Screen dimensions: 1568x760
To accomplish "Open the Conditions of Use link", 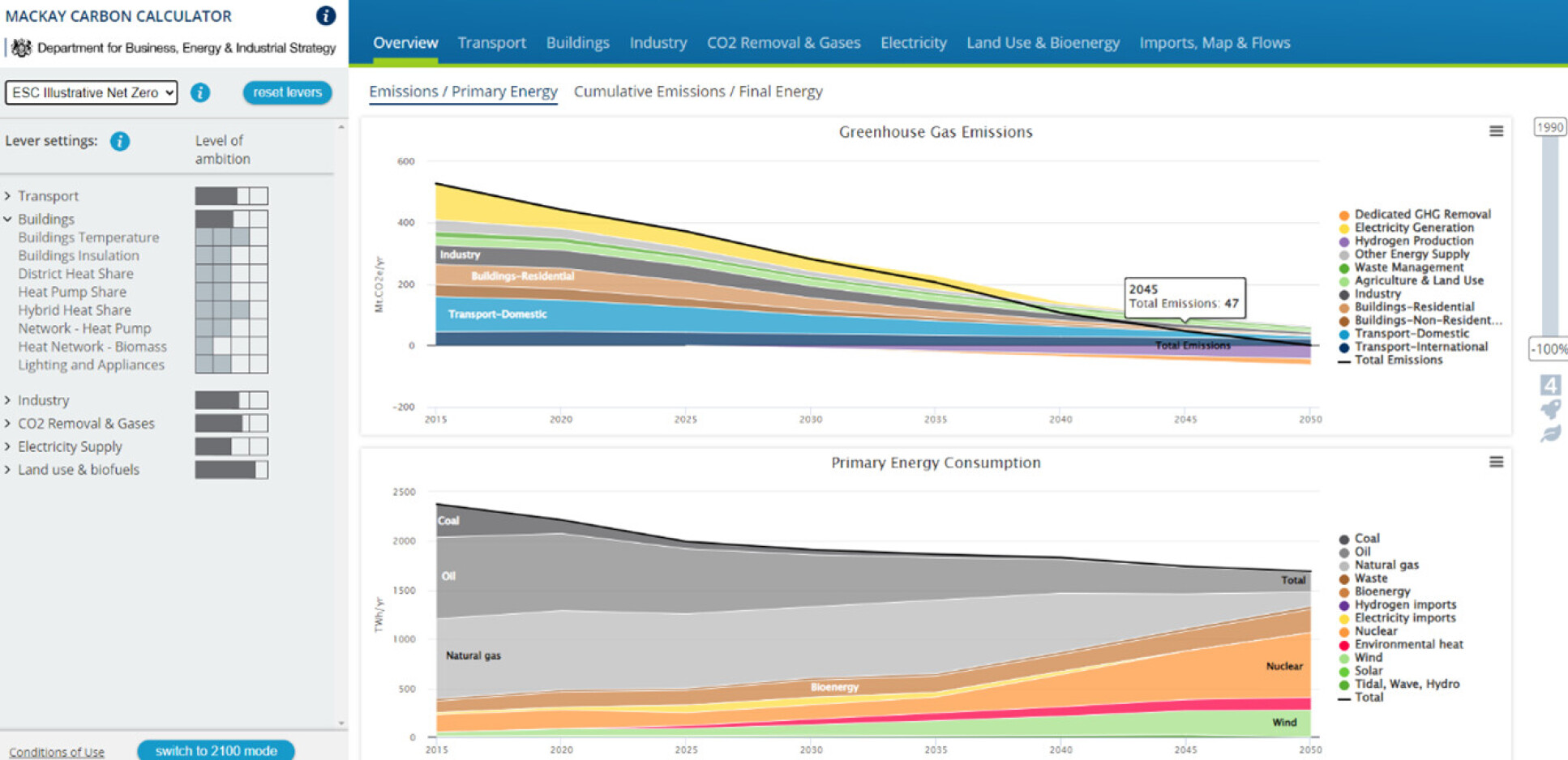I will [57, 752].
